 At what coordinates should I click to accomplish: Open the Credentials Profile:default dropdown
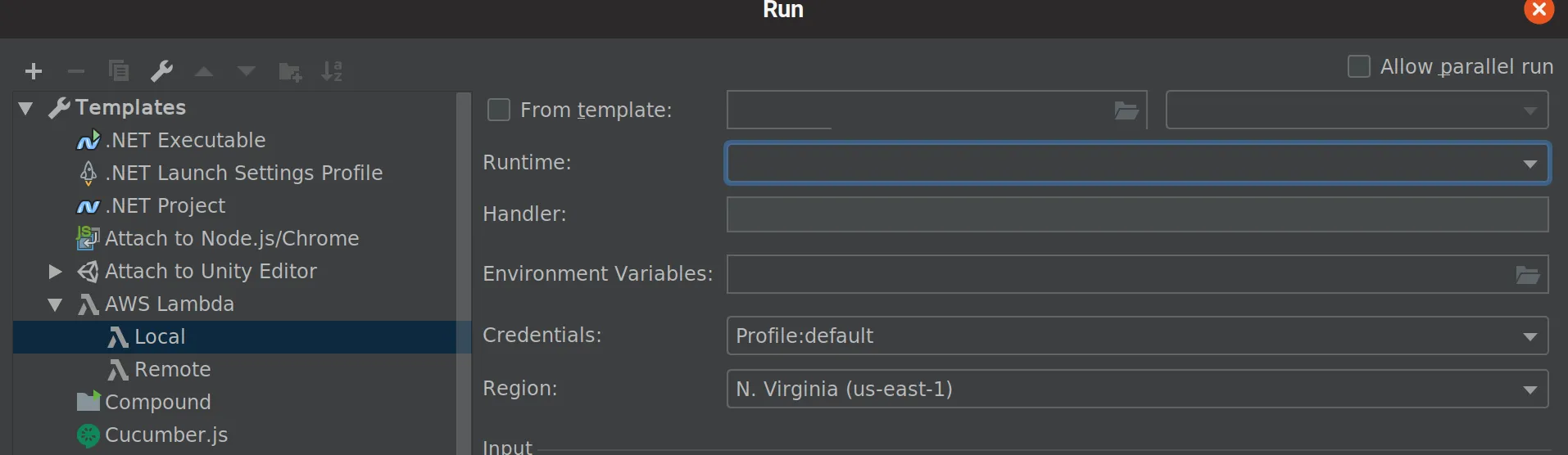pos(1529,336)
